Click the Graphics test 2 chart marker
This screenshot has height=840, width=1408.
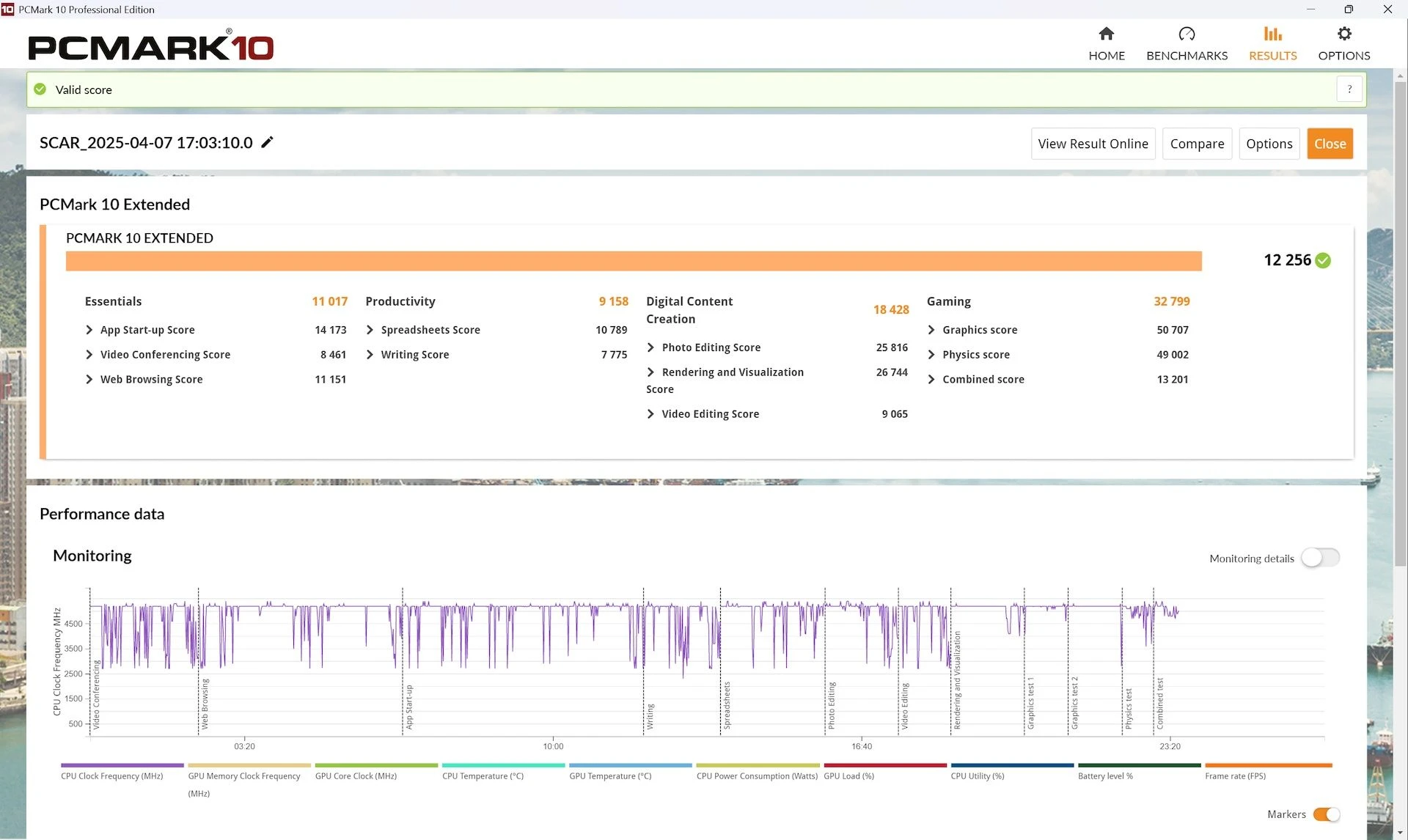click(x=1074, y=703)
